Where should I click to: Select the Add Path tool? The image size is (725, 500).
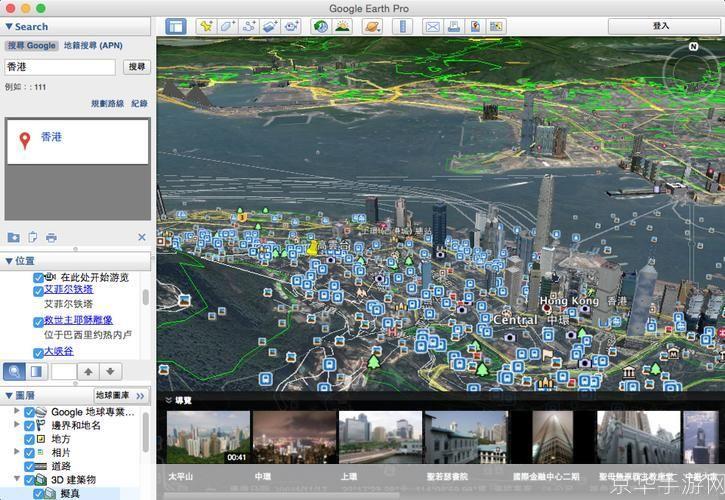pos(249,26)
